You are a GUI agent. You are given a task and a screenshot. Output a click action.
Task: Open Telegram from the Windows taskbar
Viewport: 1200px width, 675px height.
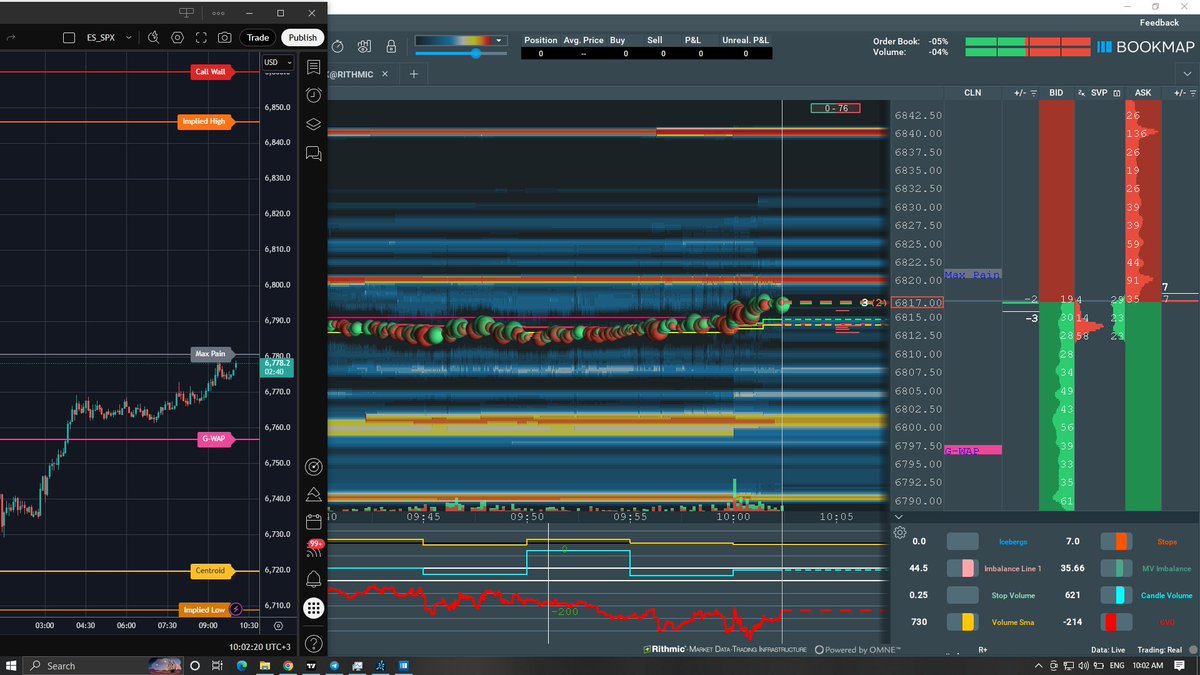tap(334, 665)
